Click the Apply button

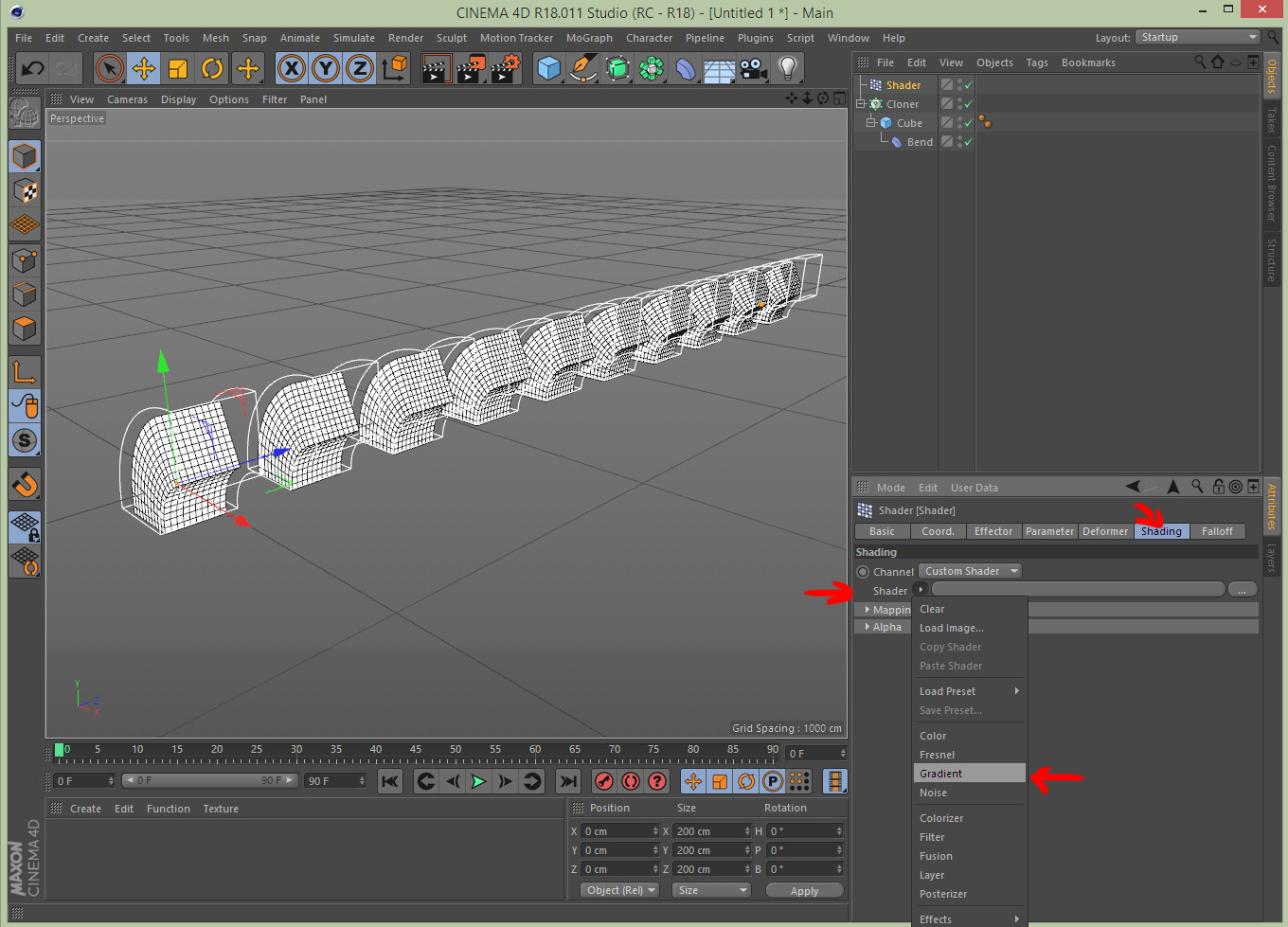804,891
